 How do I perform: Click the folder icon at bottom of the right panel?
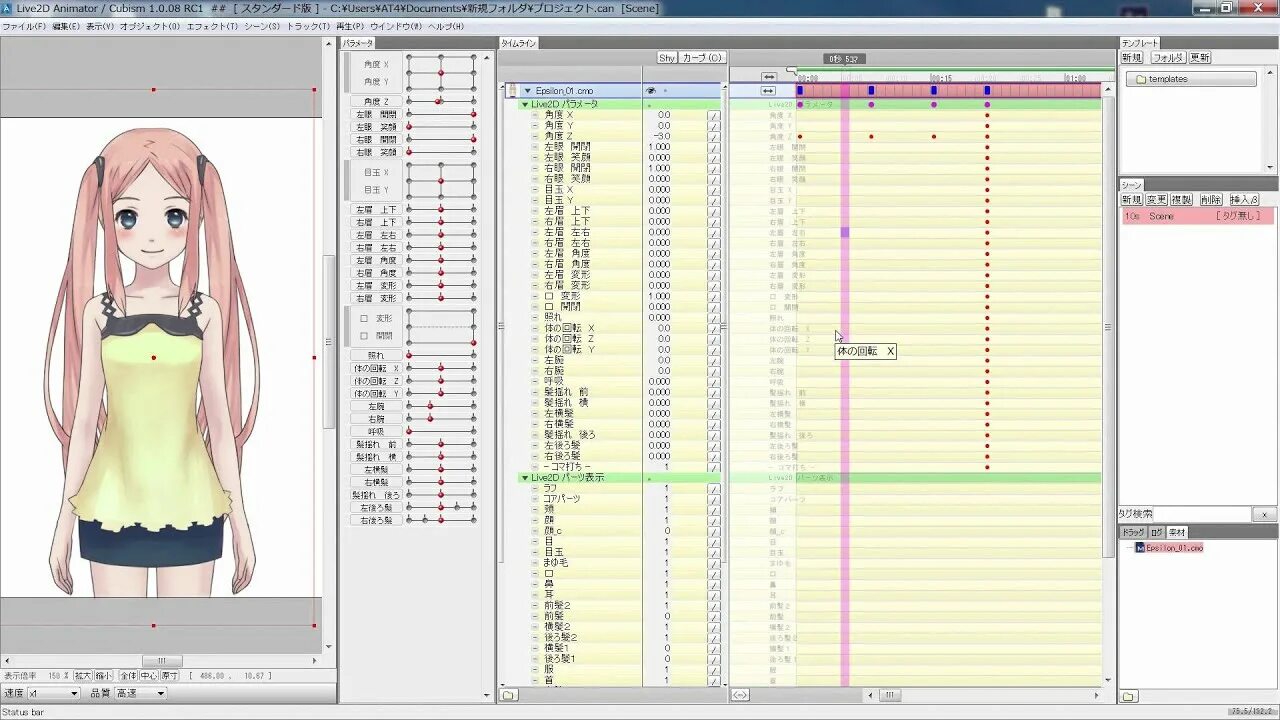click(x=1128, y=696)
